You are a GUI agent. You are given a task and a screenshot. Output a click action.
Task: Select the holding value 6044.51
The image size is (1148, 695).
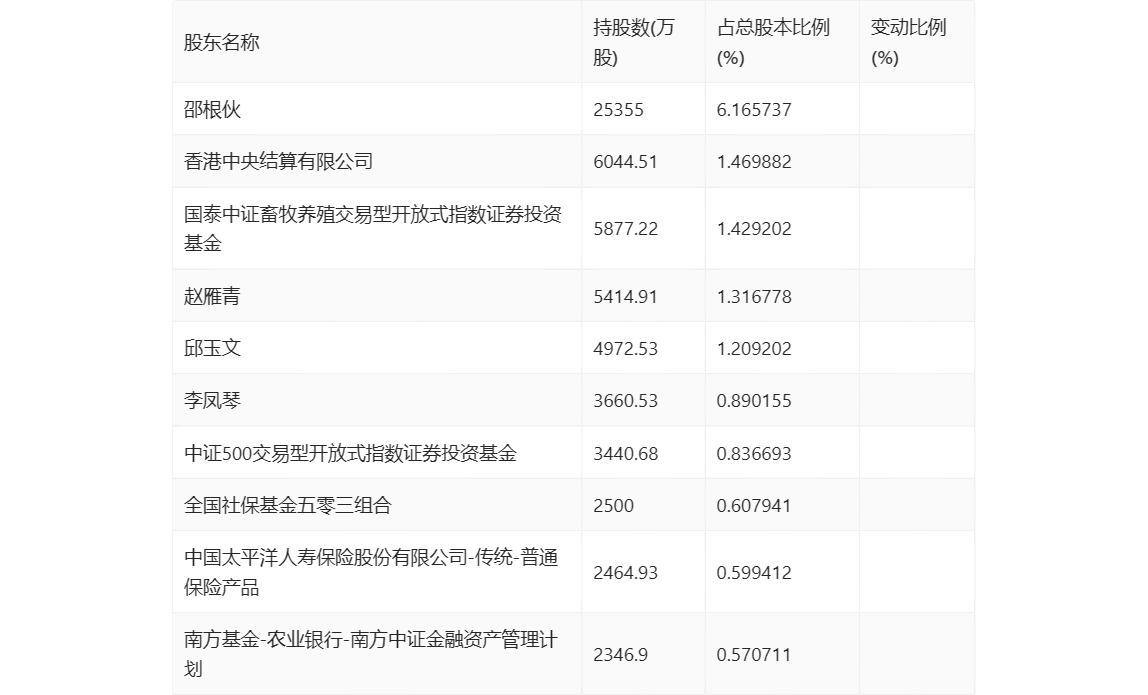pos(625,162)
